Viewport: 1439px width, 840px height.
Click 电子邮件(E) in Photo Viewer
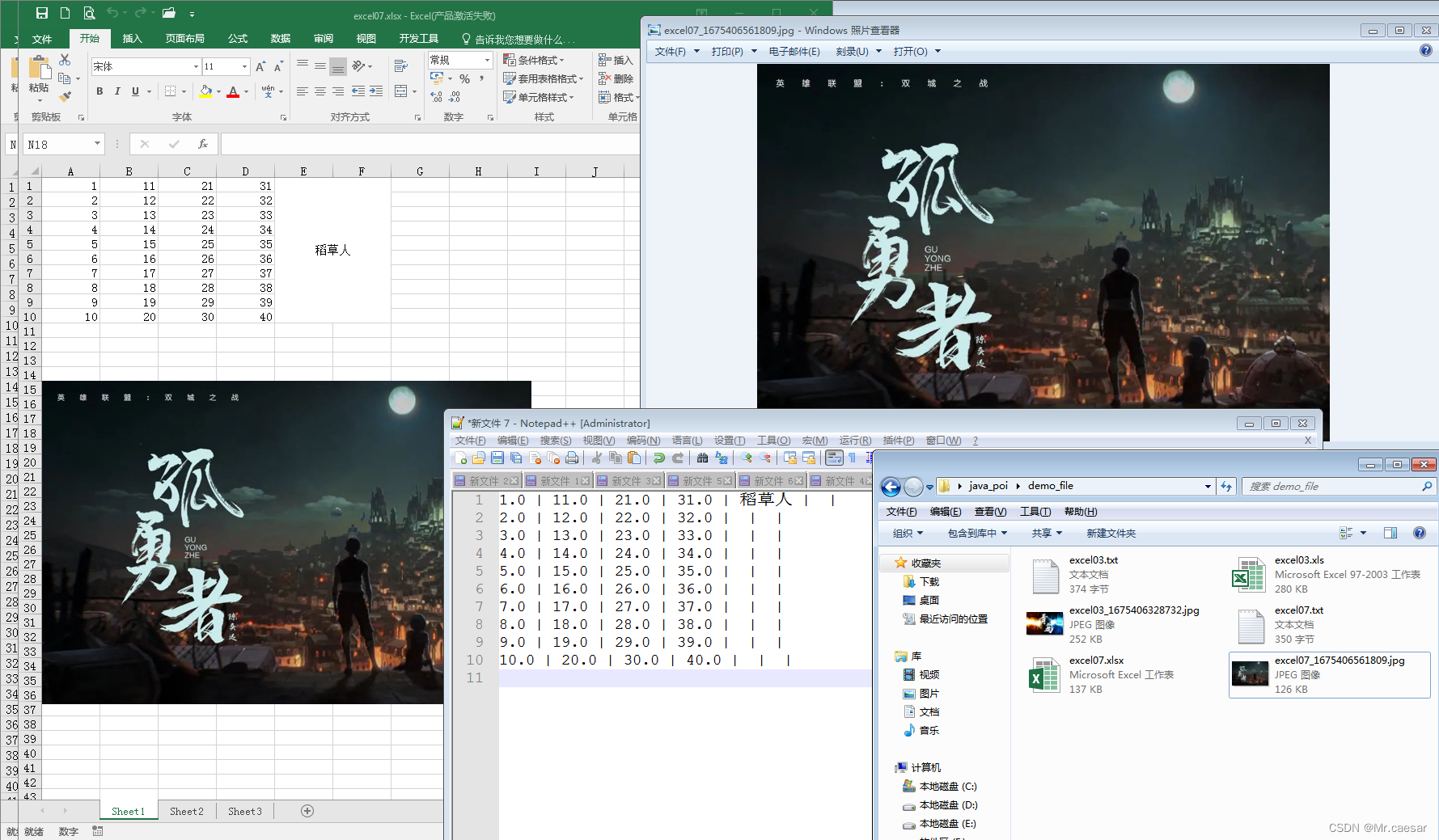[x=794, y=51]
